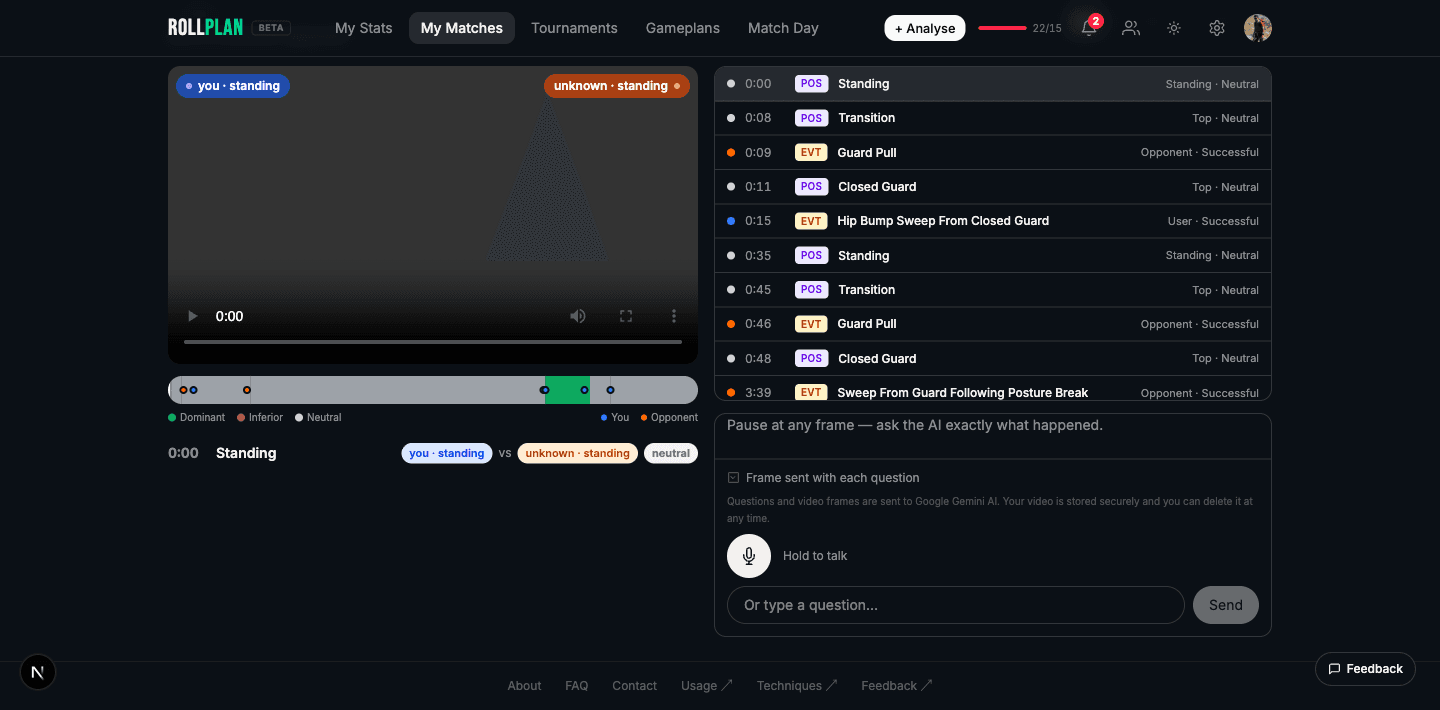Open the About footer link
Screen dimensions: 1440x710
(524, 686)
